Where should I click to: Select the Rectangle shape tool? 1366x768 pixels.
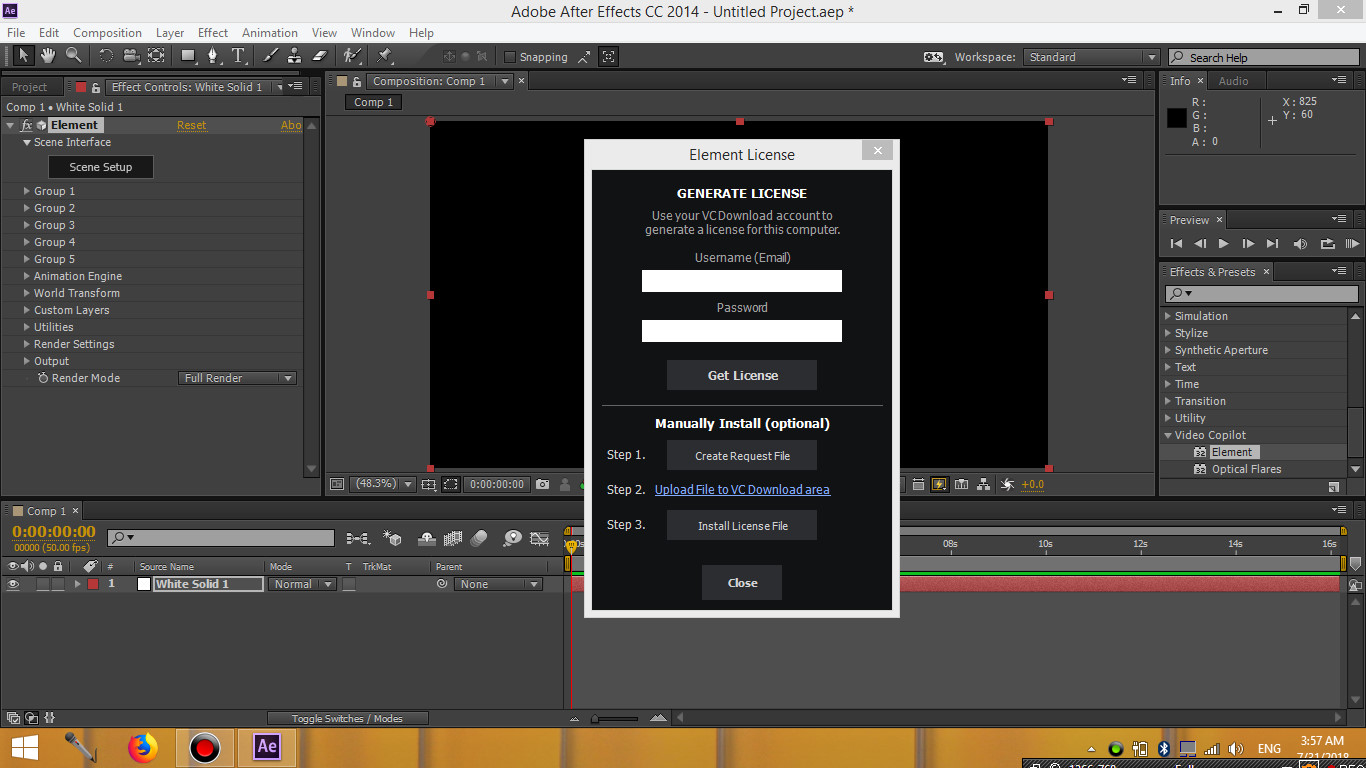pyautogui.click(x=188, y=56)
